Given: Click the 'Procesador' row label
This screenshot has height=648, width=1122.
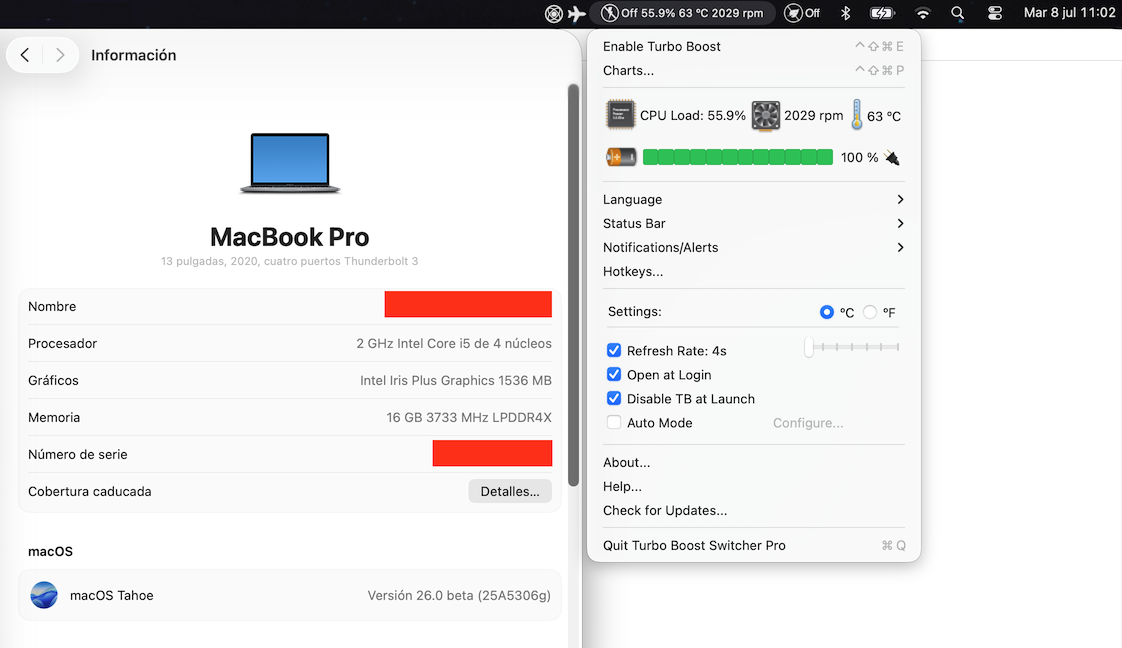Looking at the screenshot, I should [62, 343].
